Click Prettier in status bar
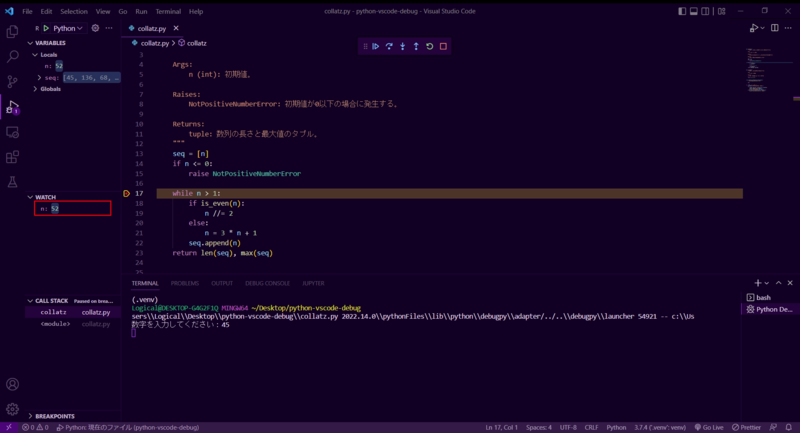The image size is (800, 433). pyautogui.click(x=746, y=427)
